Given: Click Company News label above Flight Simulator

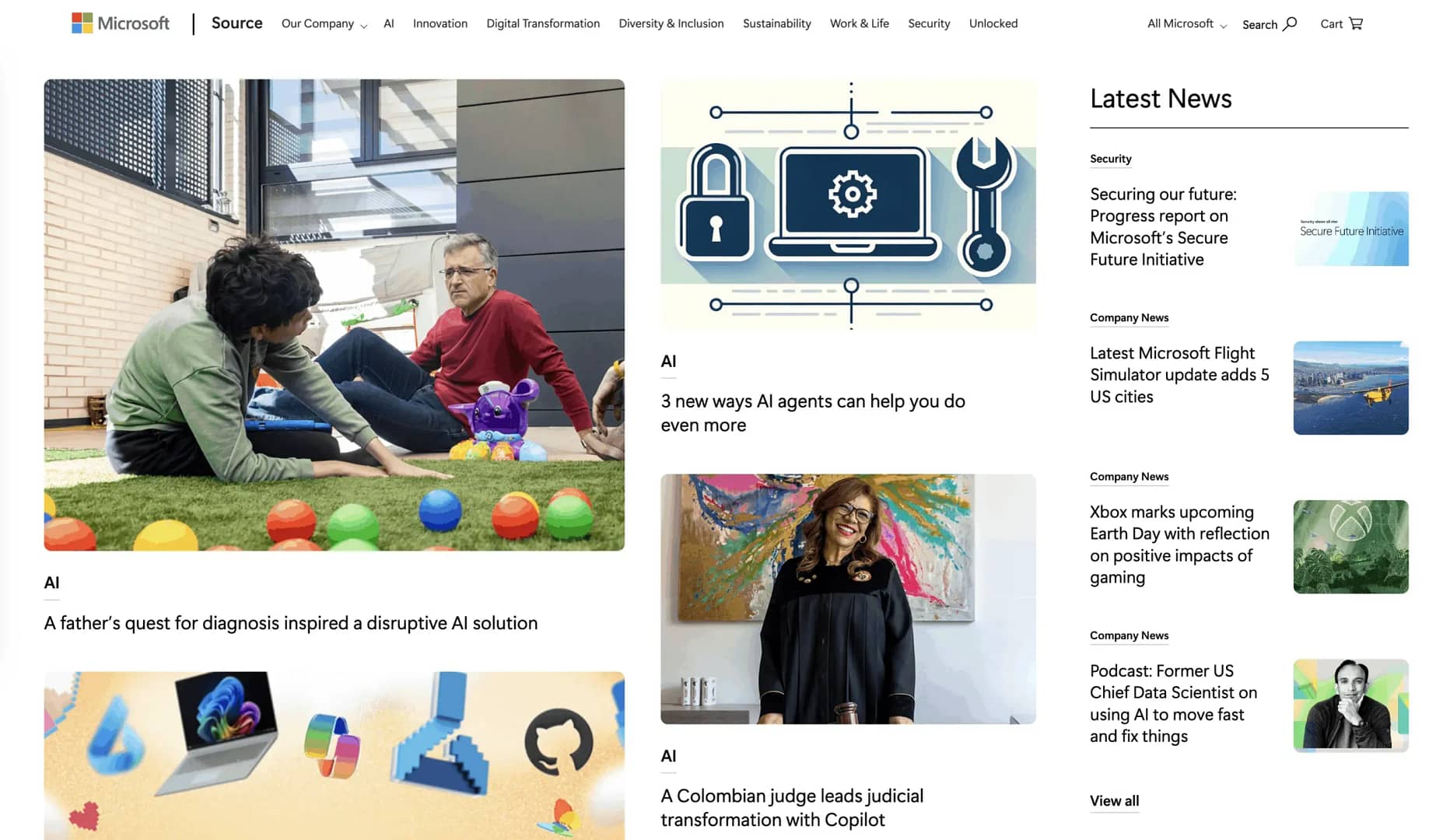Looking at the screenshot, I should click(1129, 317).
